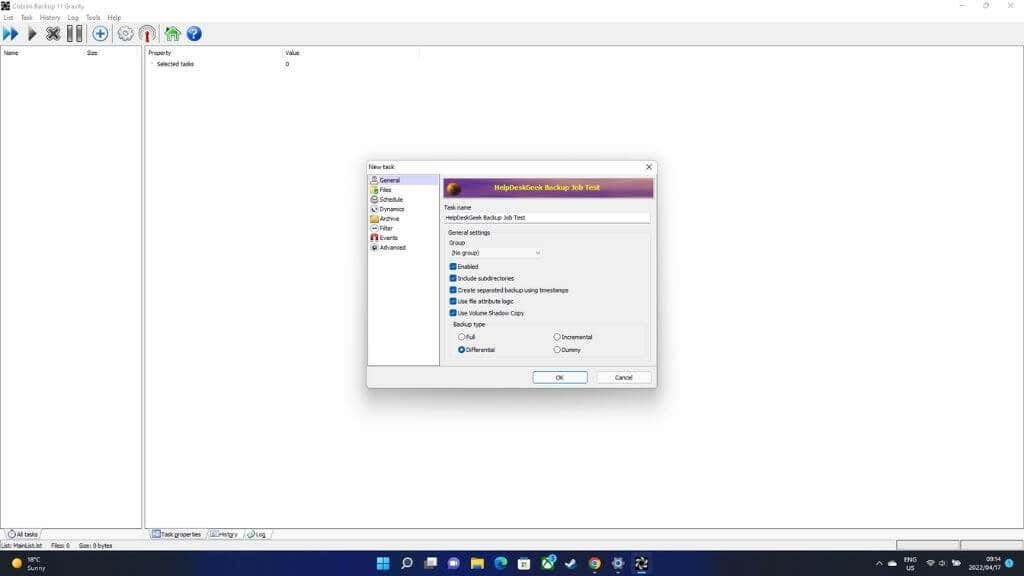
Task: Switch to the History tab at bottom
Action: coord(224,534)
